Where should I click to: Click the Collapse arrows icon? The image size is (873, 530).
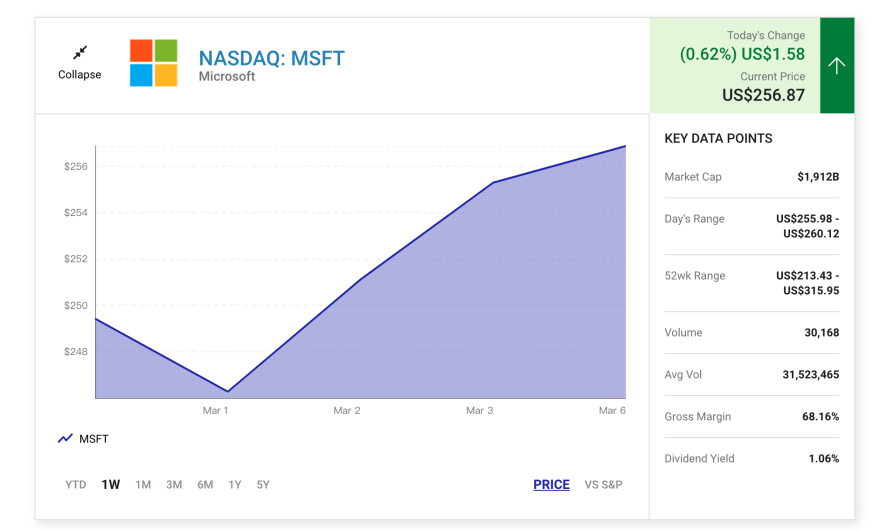click(80, 52)
